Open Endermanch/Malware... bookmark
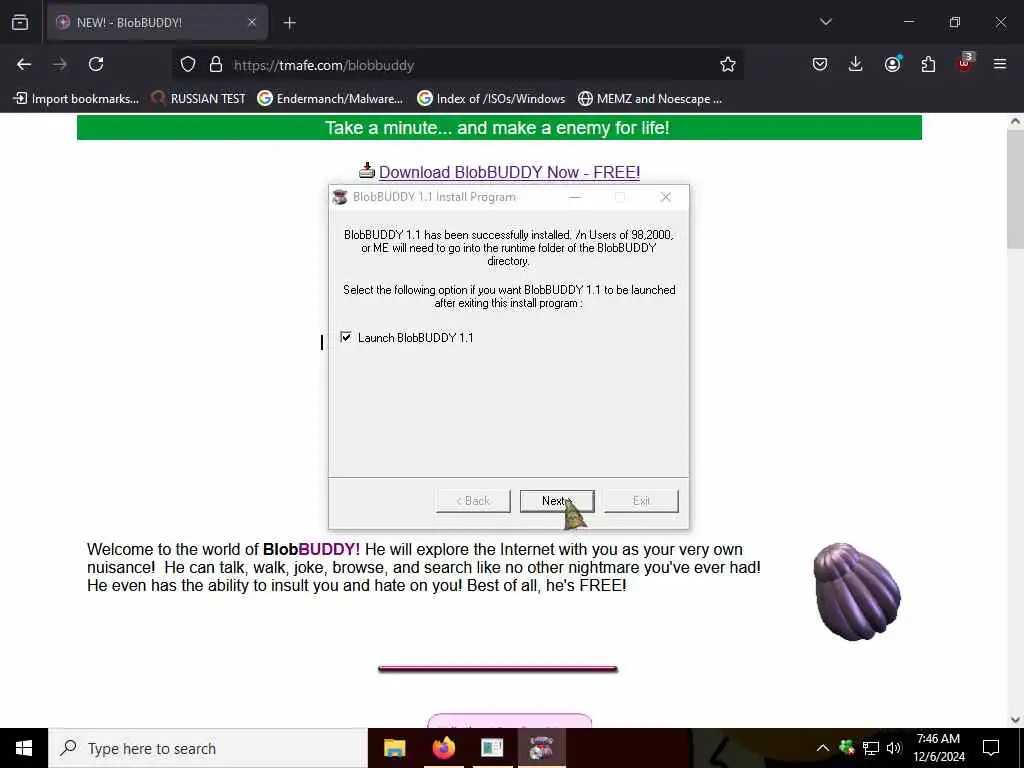 click(330, 99)
